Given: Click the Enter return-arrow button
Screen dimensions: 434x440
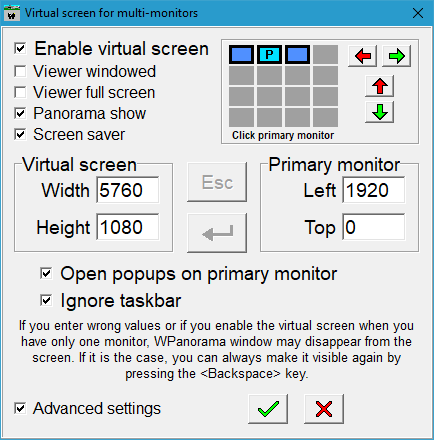Looking at the screenshot, I should pyautogui.click(x=217, y=233).
